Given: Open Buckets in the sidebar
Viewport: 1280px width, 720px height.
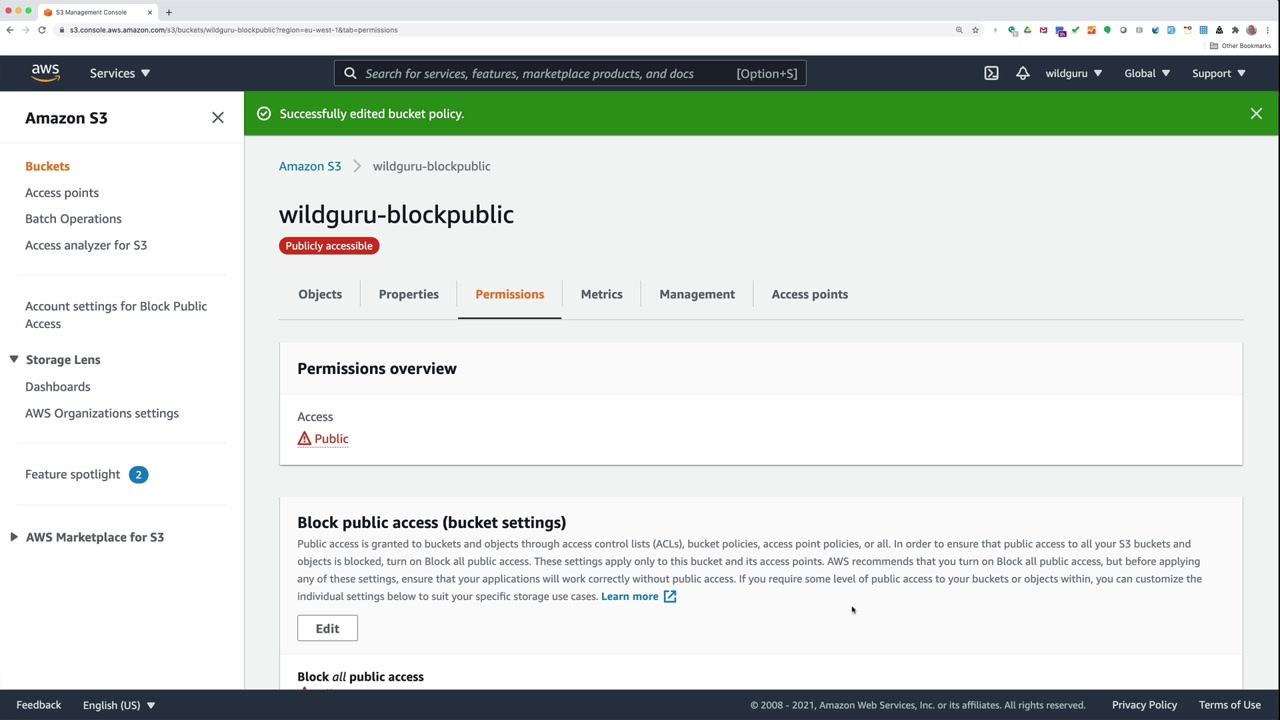Looking at the screenshot, I should coord(47,166).
